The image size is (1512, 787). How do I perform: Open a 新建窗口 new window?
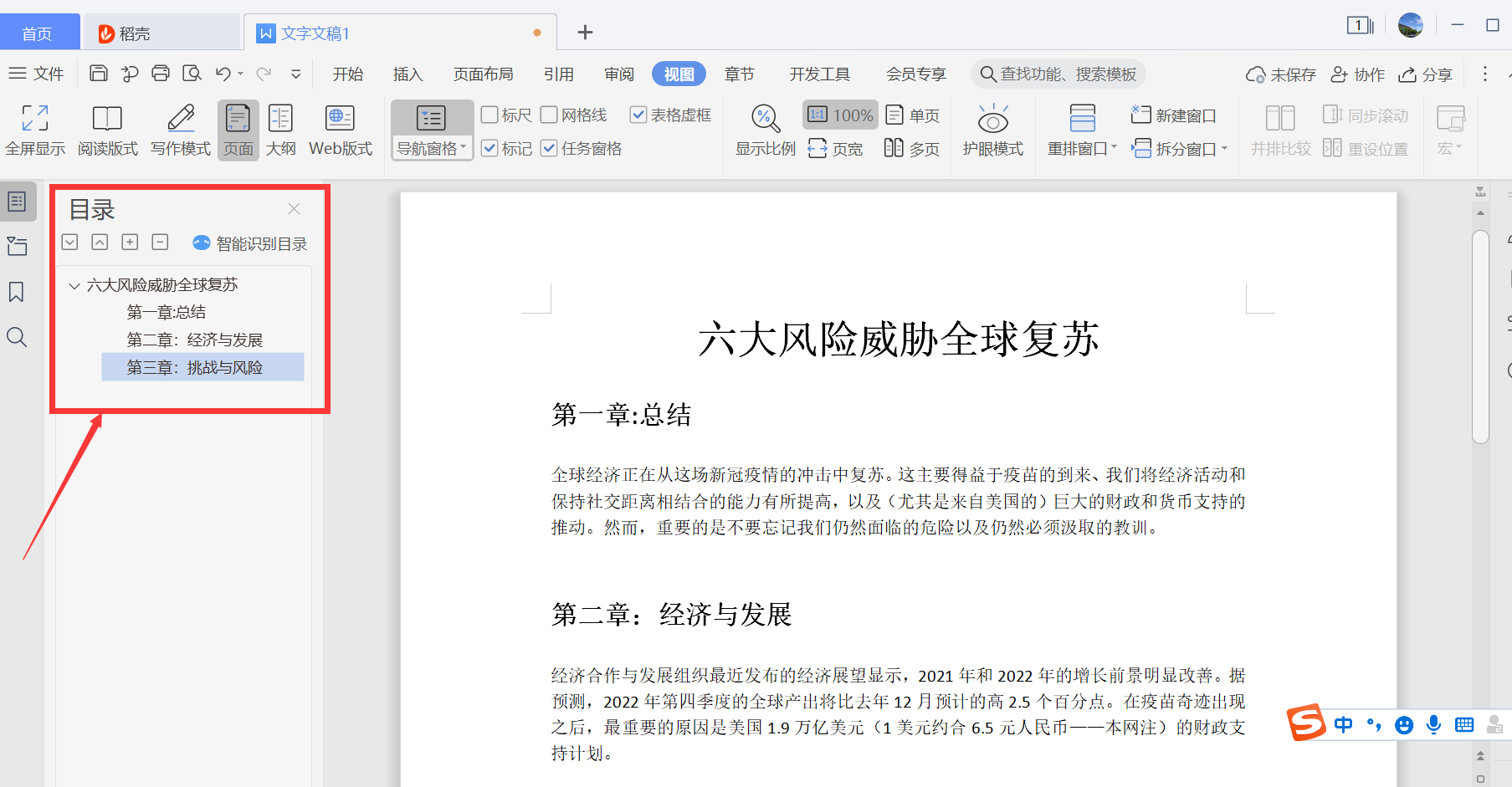tap(1174, 115)
